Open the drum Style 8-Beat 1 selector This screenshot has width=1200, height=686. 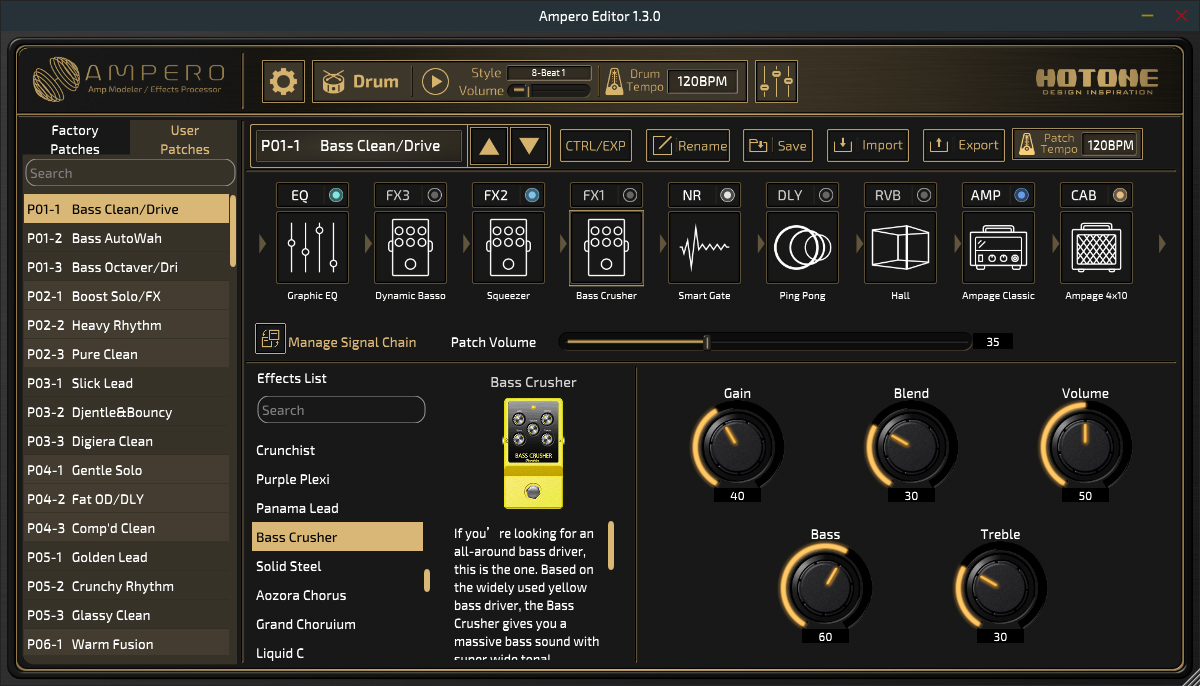tap(549, 73)
